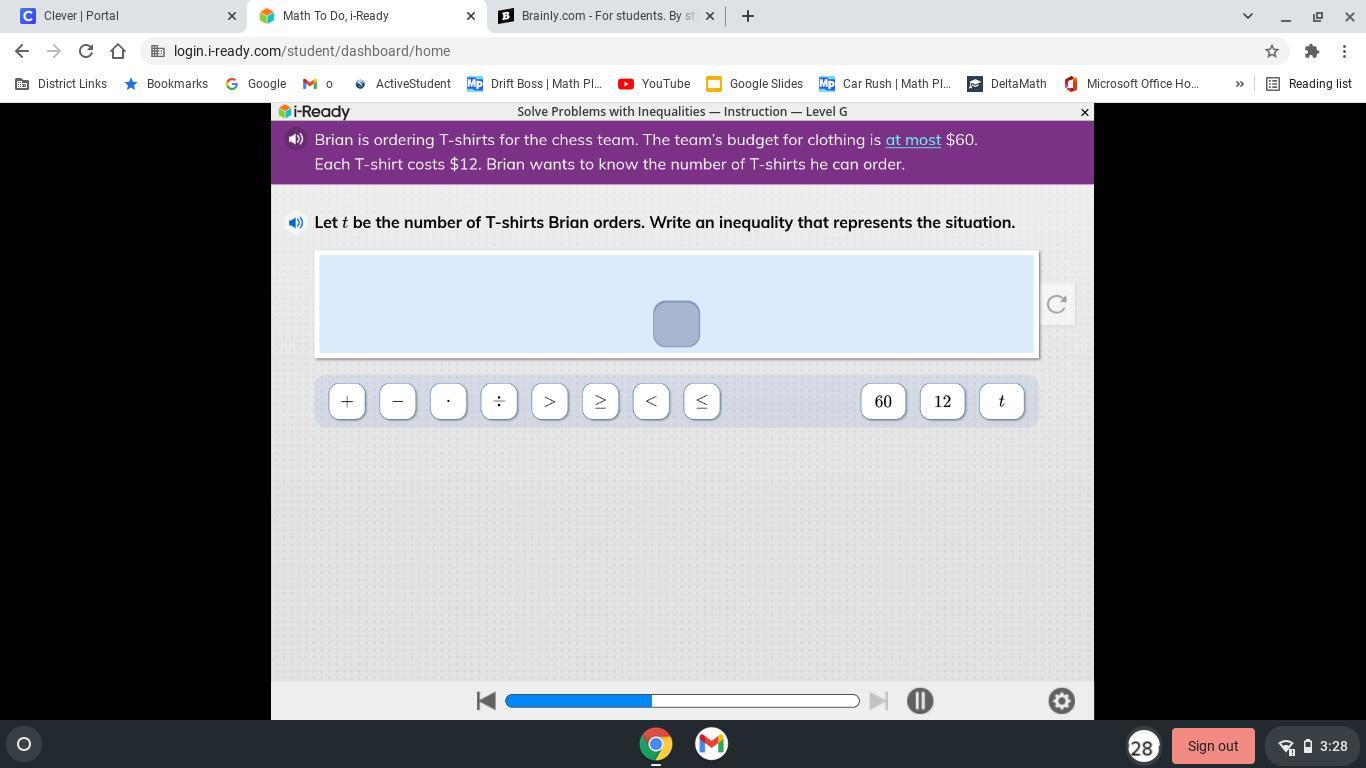Click the lesson progress bar

[682, 701]
